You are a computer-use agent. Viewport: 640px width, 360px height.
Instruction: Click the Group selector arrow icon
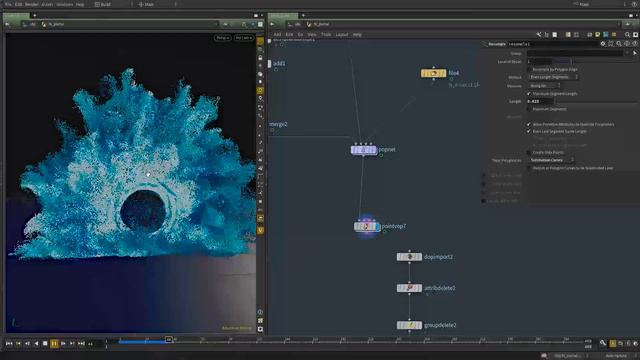[x=635, y=53]
